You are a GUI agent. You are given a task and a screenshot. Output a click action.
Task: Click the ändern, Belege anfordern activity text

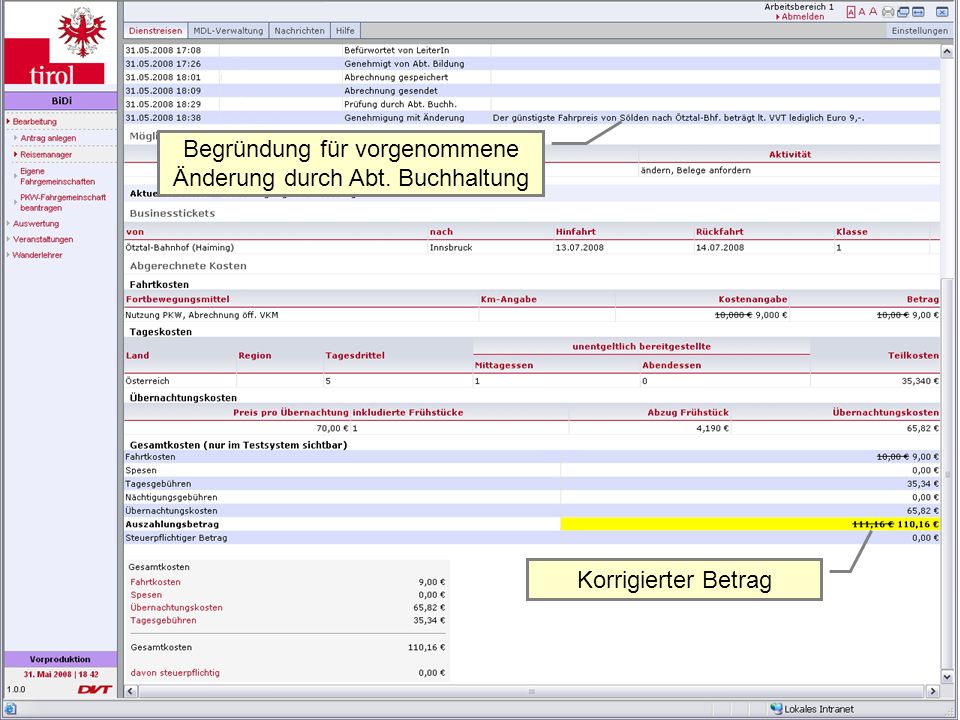pyautogui.click(x=696, y=170)
